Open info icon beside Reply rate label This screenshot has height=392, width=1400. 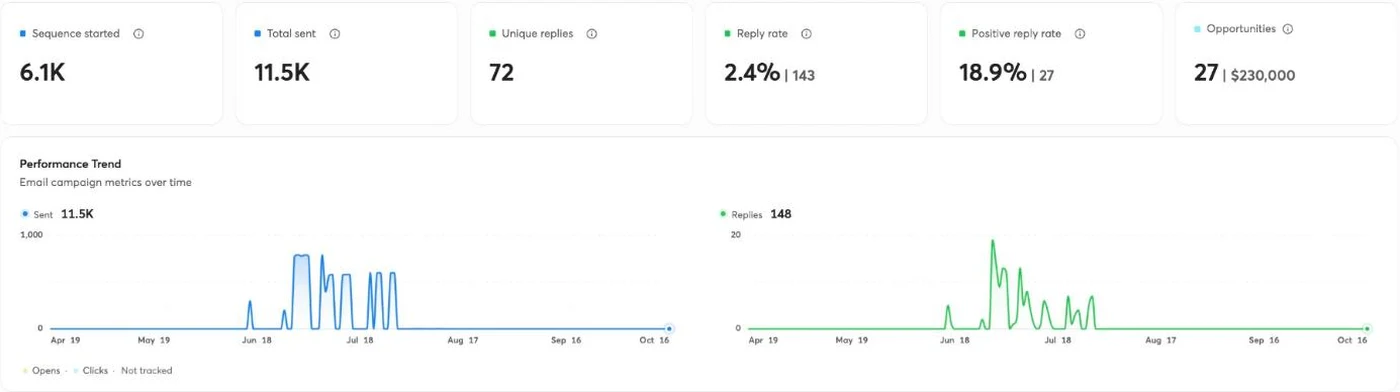click(806, 33)
